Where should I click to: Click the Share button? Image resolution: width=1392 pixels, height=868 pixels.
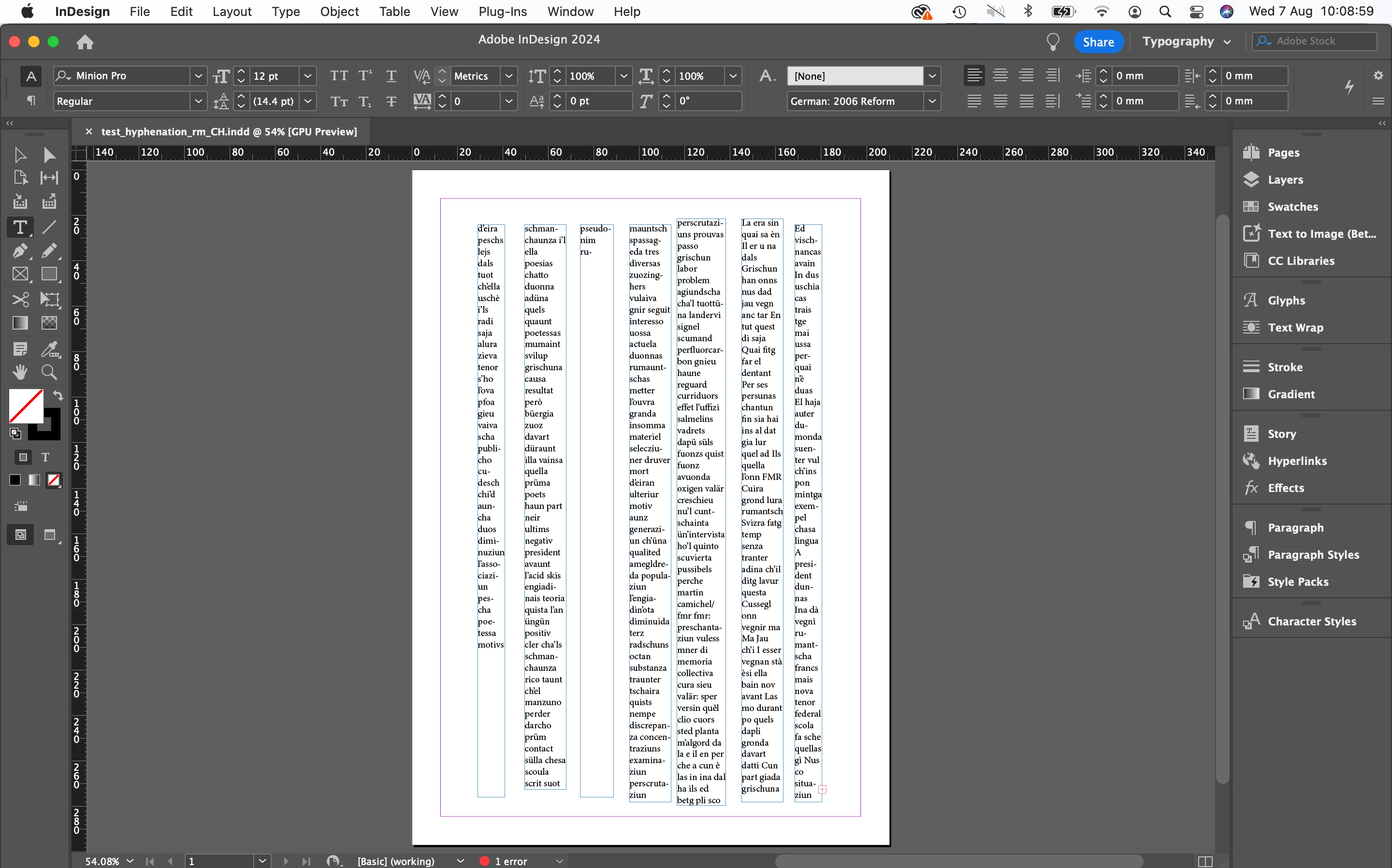[1098, 42]
